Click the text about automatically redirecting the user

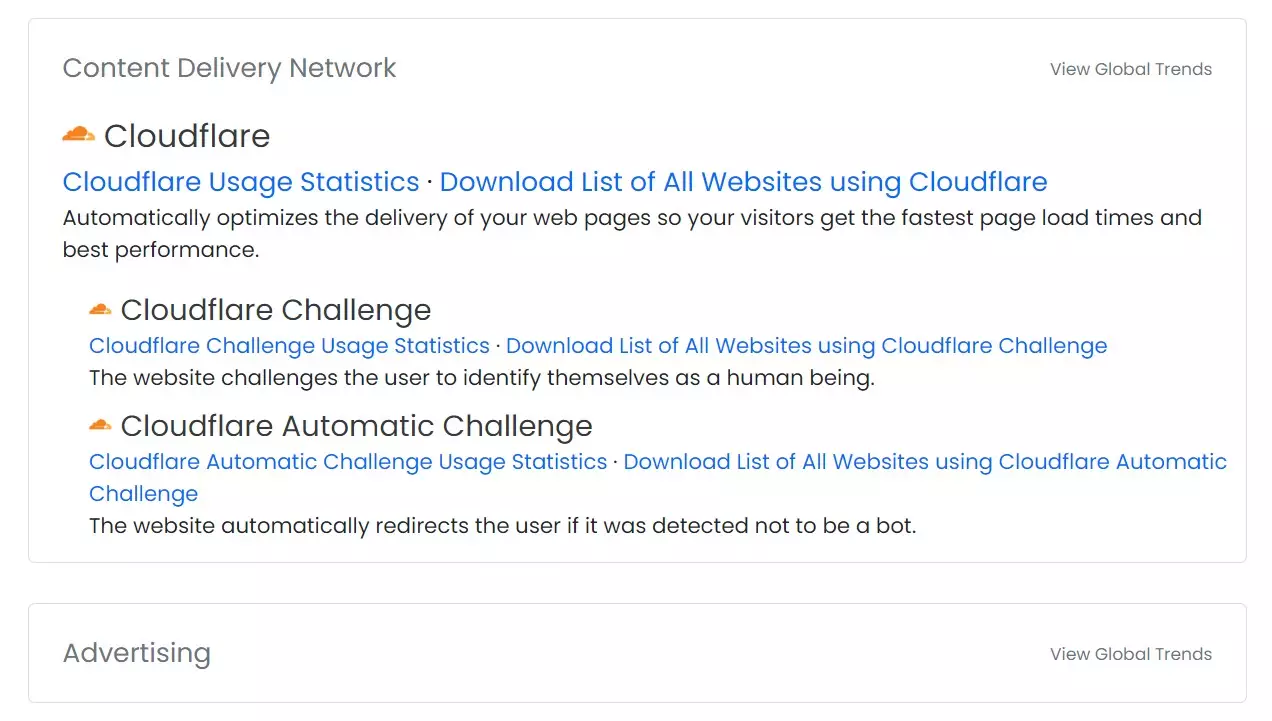502,525
